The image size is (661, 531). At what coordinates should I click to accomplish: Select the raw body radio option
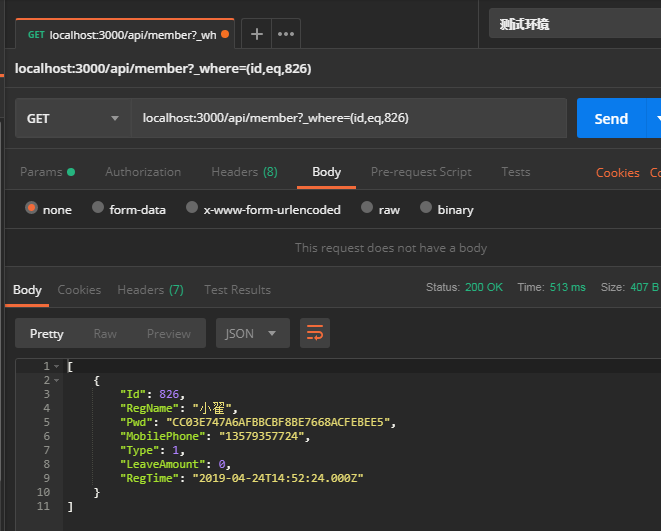point(367,209)
